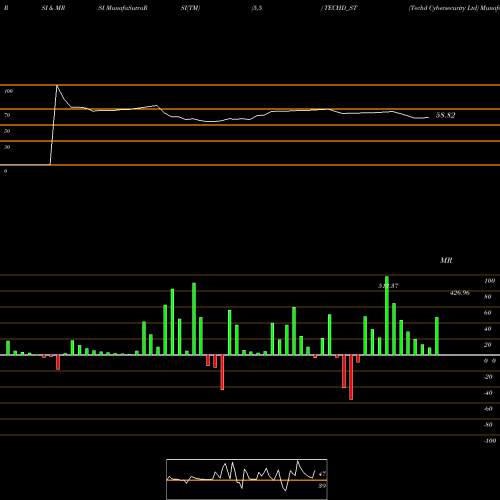Click the 426.96 value in MR panel

[x=460, y=293]
